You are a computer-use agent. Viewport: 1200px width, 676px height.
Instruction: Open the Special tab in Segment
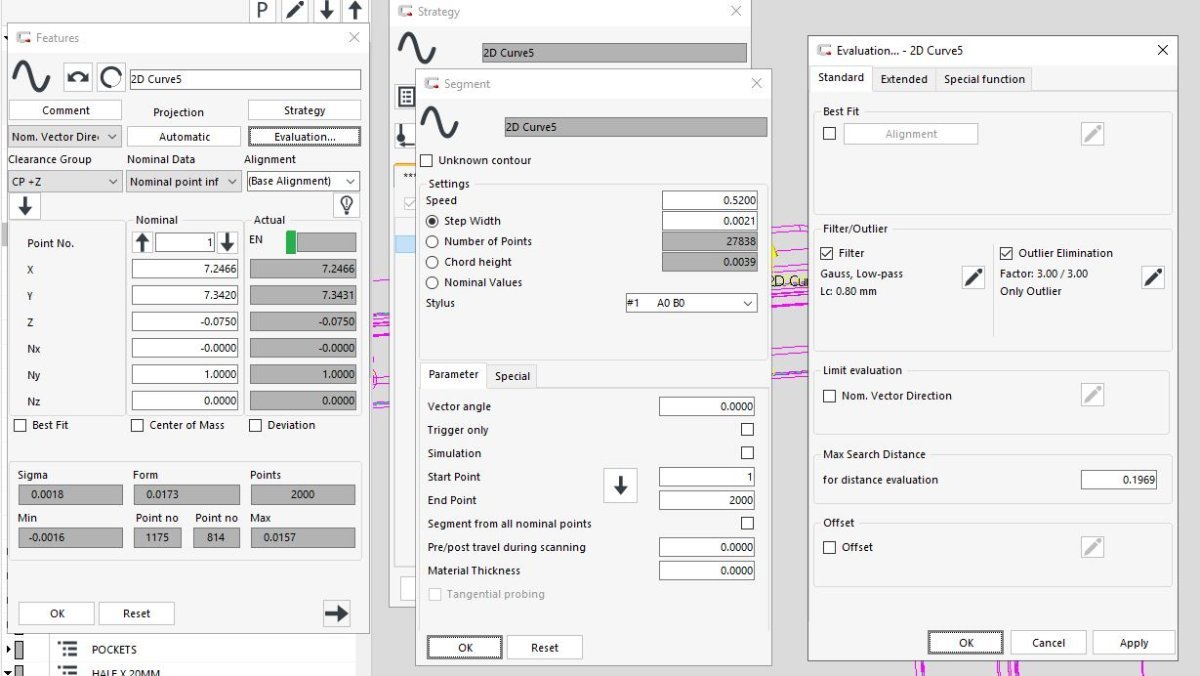512,375
